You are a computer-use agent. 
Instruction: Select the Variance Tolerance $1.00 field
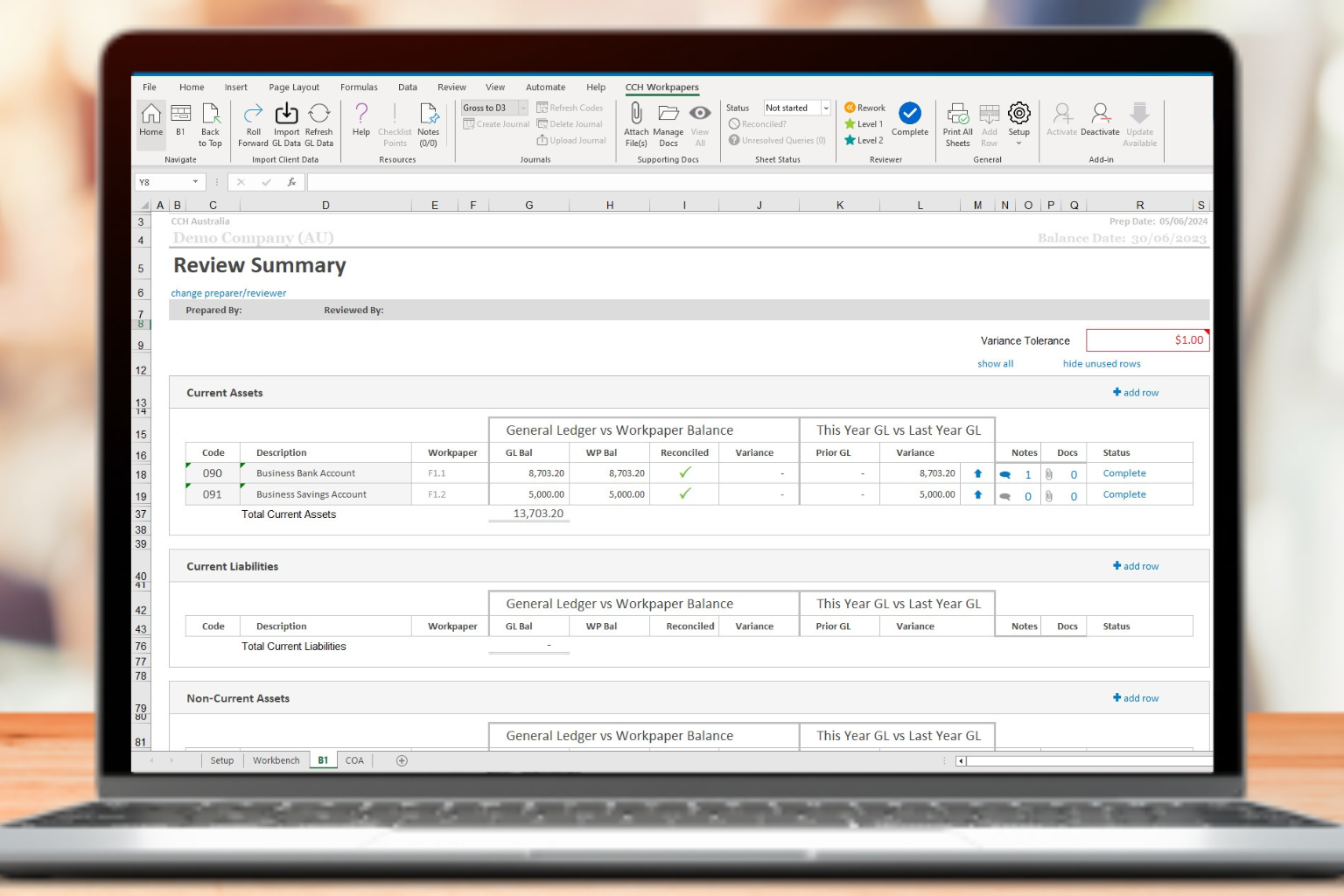point(1146,340)
